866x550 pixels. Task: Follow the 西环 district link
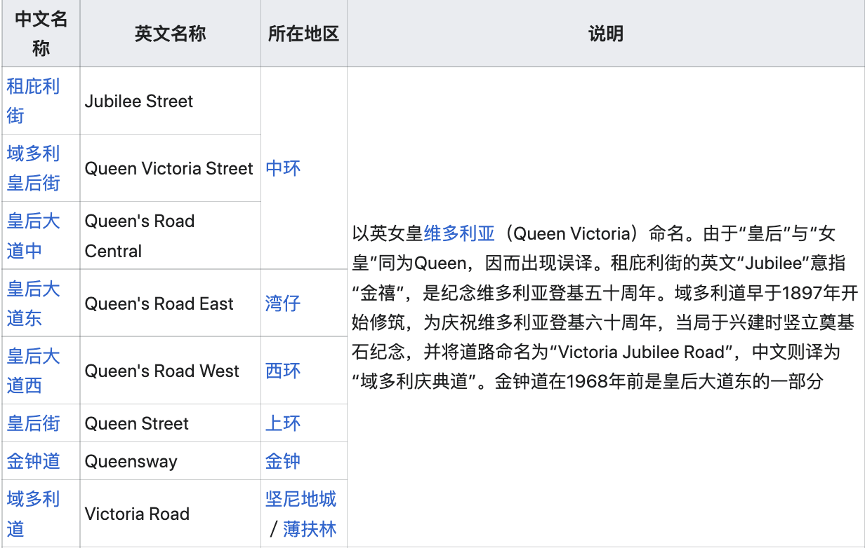283,371
